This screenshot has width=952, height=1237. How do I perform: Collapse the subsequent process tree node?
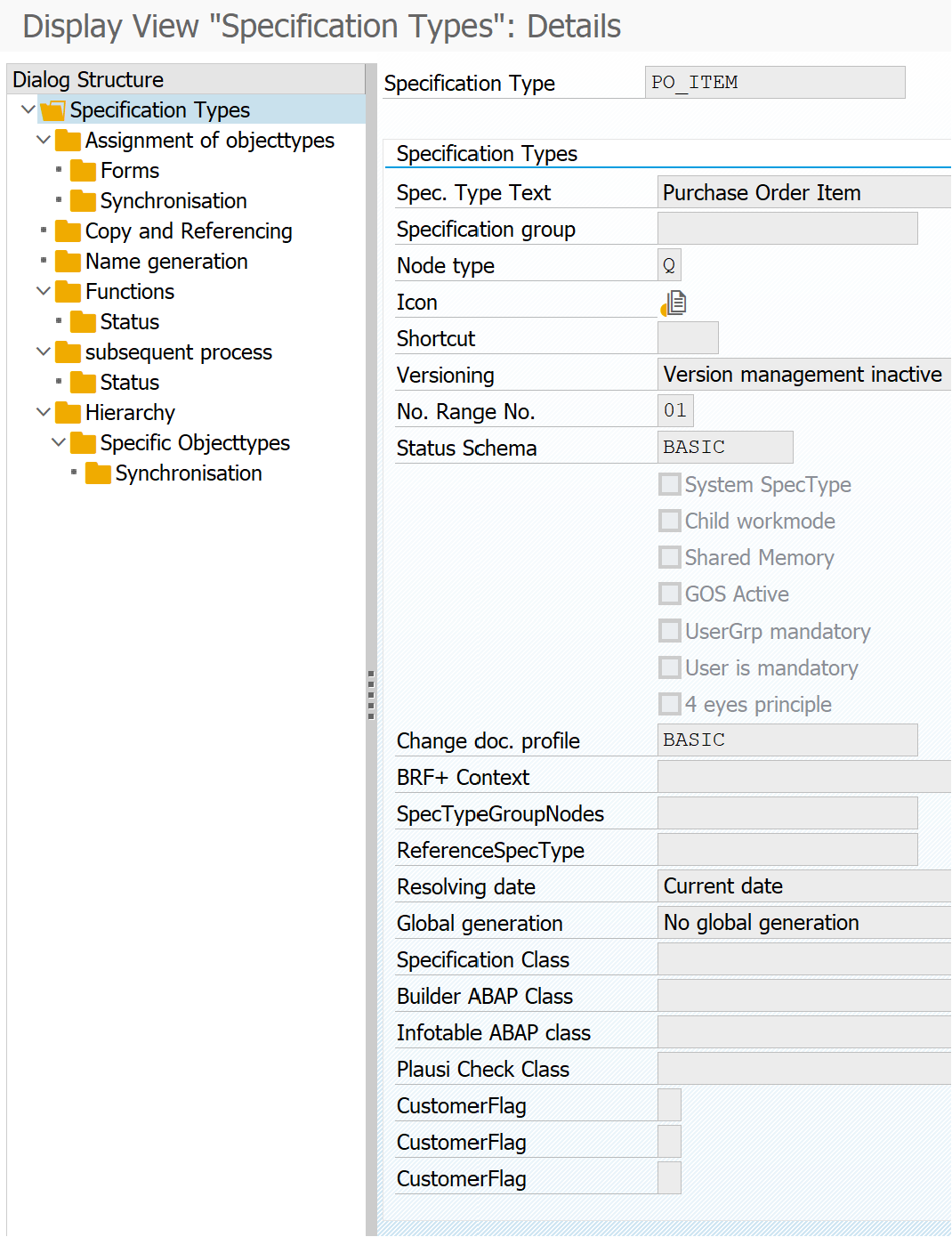tap(44, 352)
